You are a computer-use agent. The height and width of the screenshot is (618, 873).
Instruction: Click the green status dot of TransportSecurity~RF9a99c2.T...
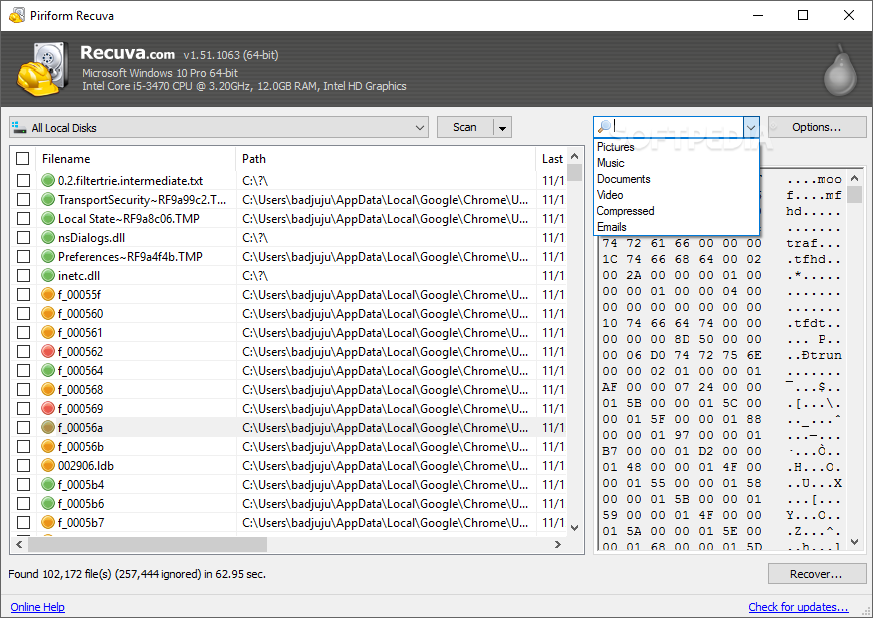(x=48, y=199)
